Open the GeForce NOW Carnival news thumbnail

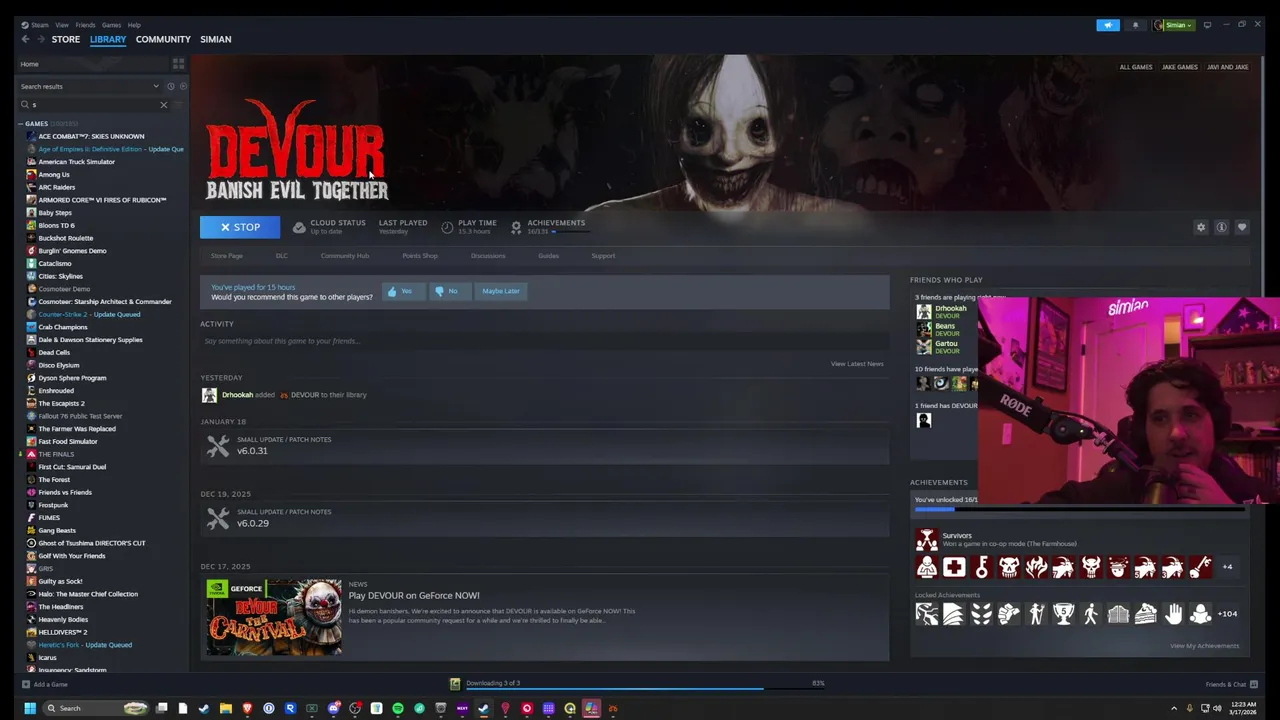coord(274,617)
